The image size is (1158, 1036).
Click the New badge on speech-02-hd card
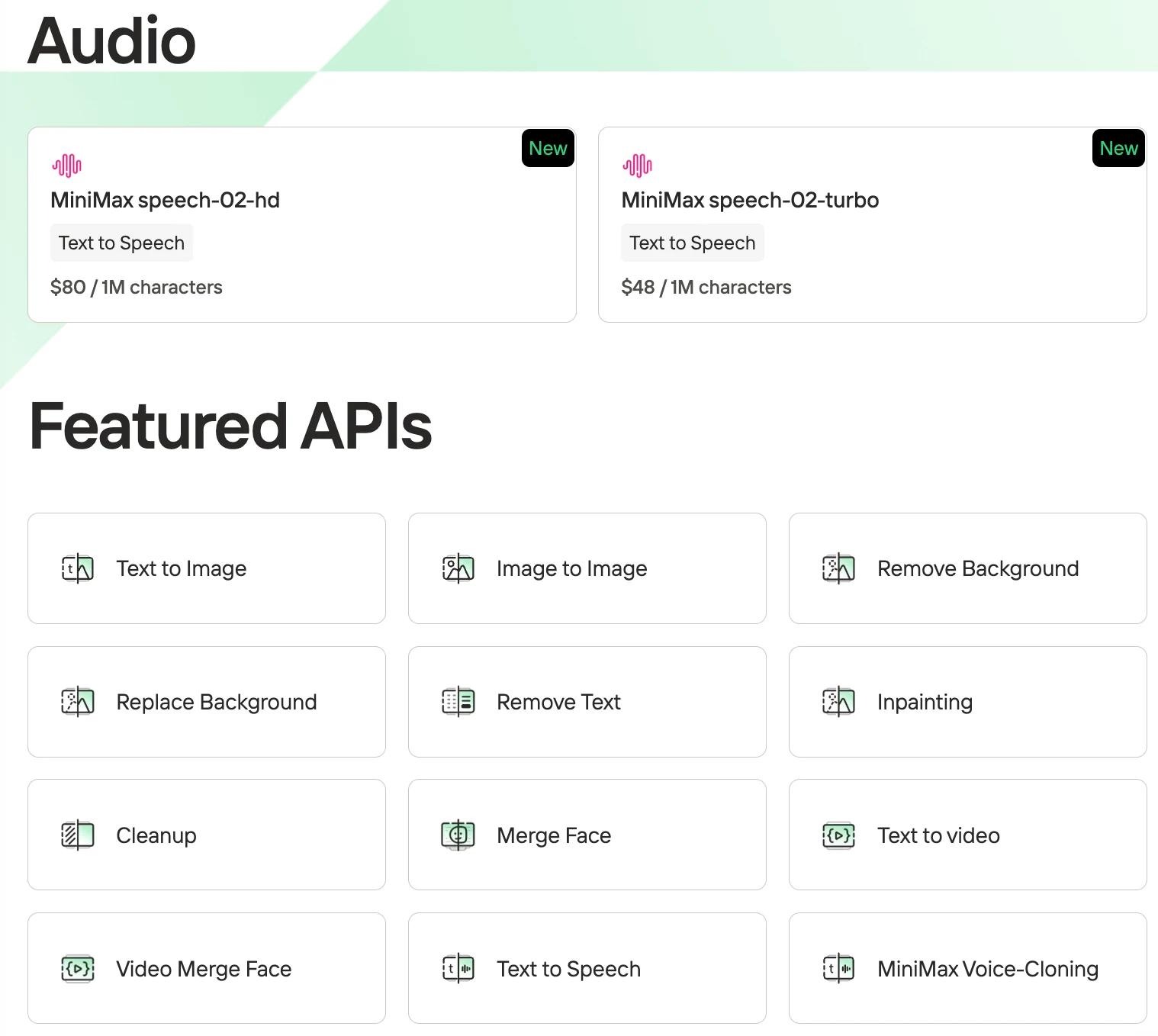(x=548, y=148)
